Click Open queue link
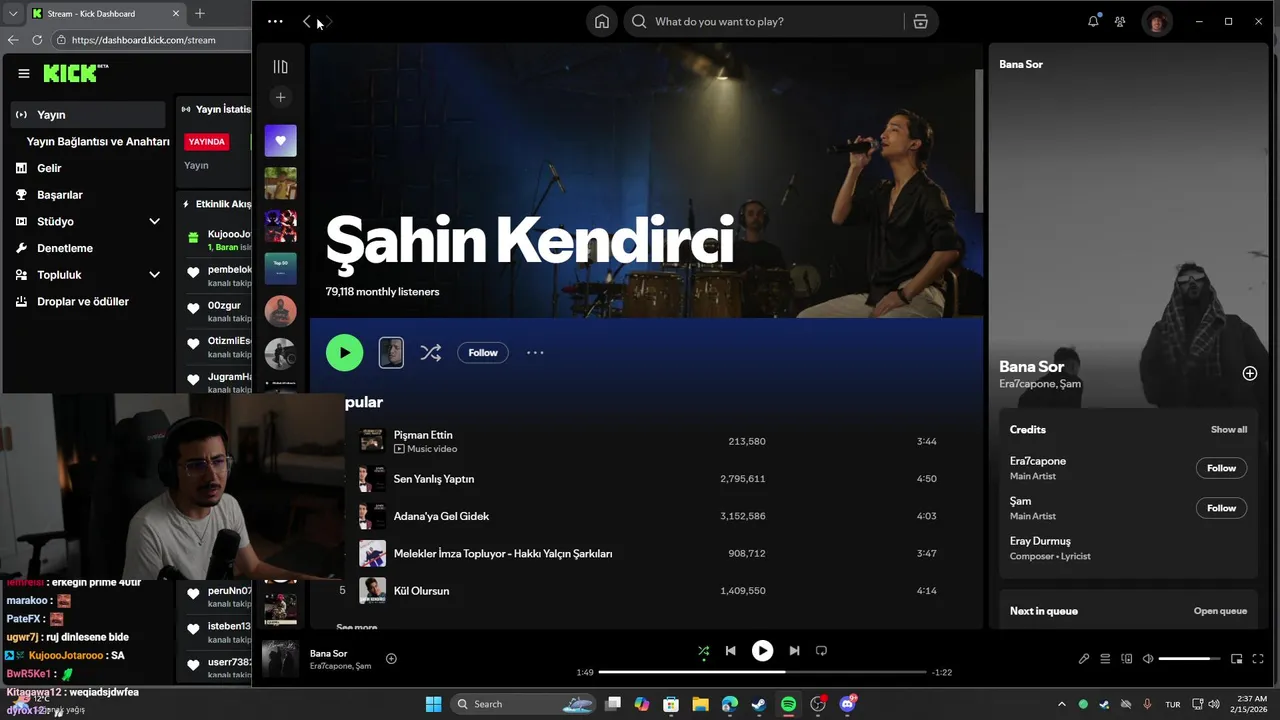This screenshot has height=720, width=1280. 1220,611
